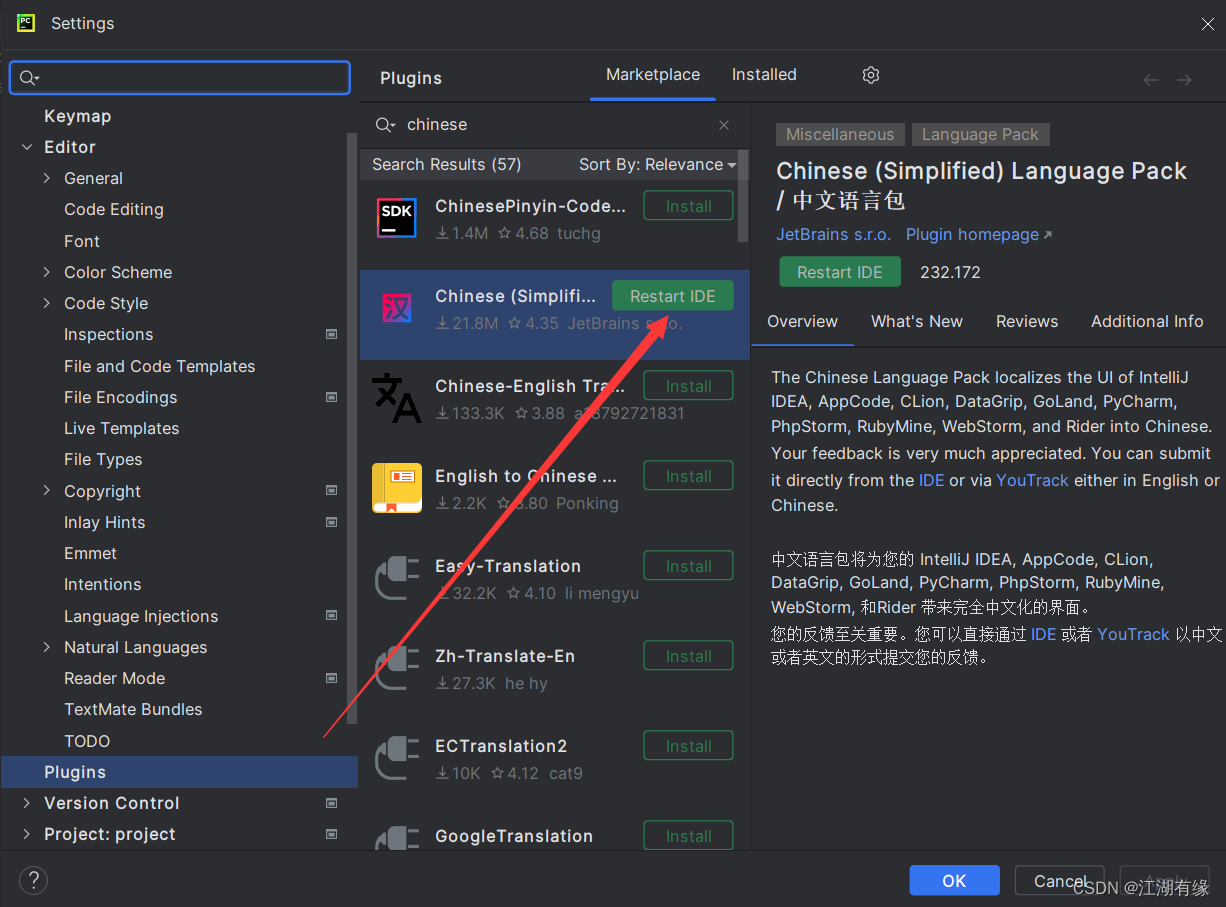Select File Types in the settings tree
This screenshot has width=1226, height=907.
point(103,459)
